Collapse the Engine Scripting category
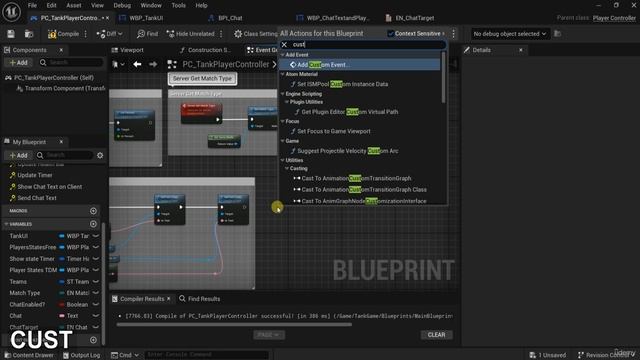The image size is (640, 360). click(x=282, y=94)
